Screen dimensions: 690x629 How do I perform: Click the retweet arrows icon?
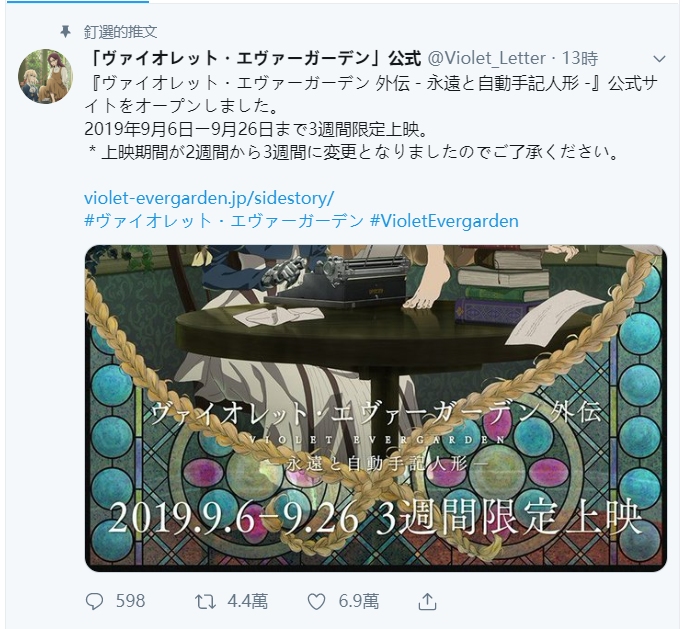205,601
